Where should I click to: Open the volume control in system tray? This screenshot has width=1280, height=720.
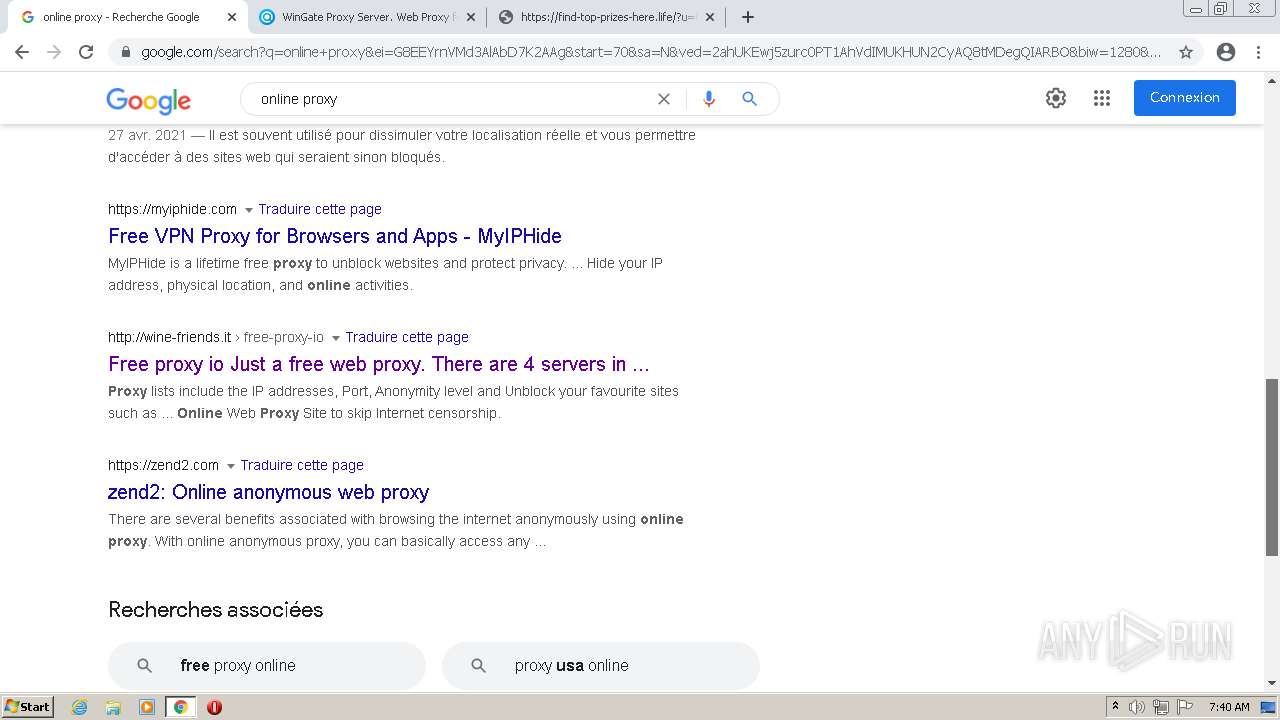(1137, 707)
